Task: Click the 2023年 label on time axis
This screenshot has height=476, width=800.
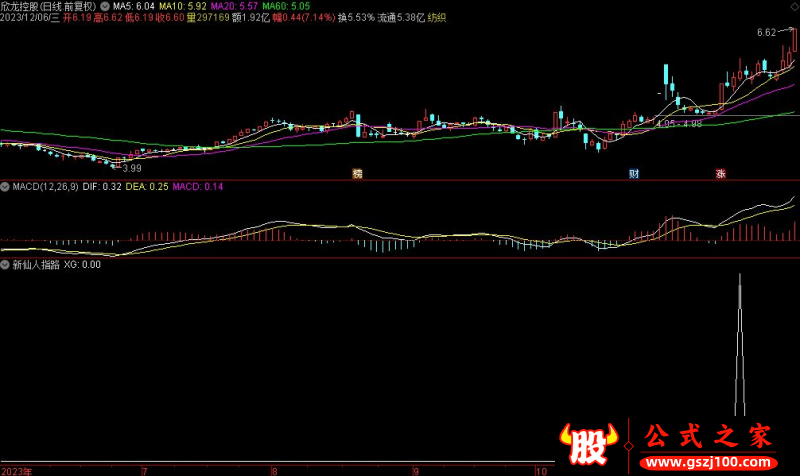Action: click(x=16, y=471)
